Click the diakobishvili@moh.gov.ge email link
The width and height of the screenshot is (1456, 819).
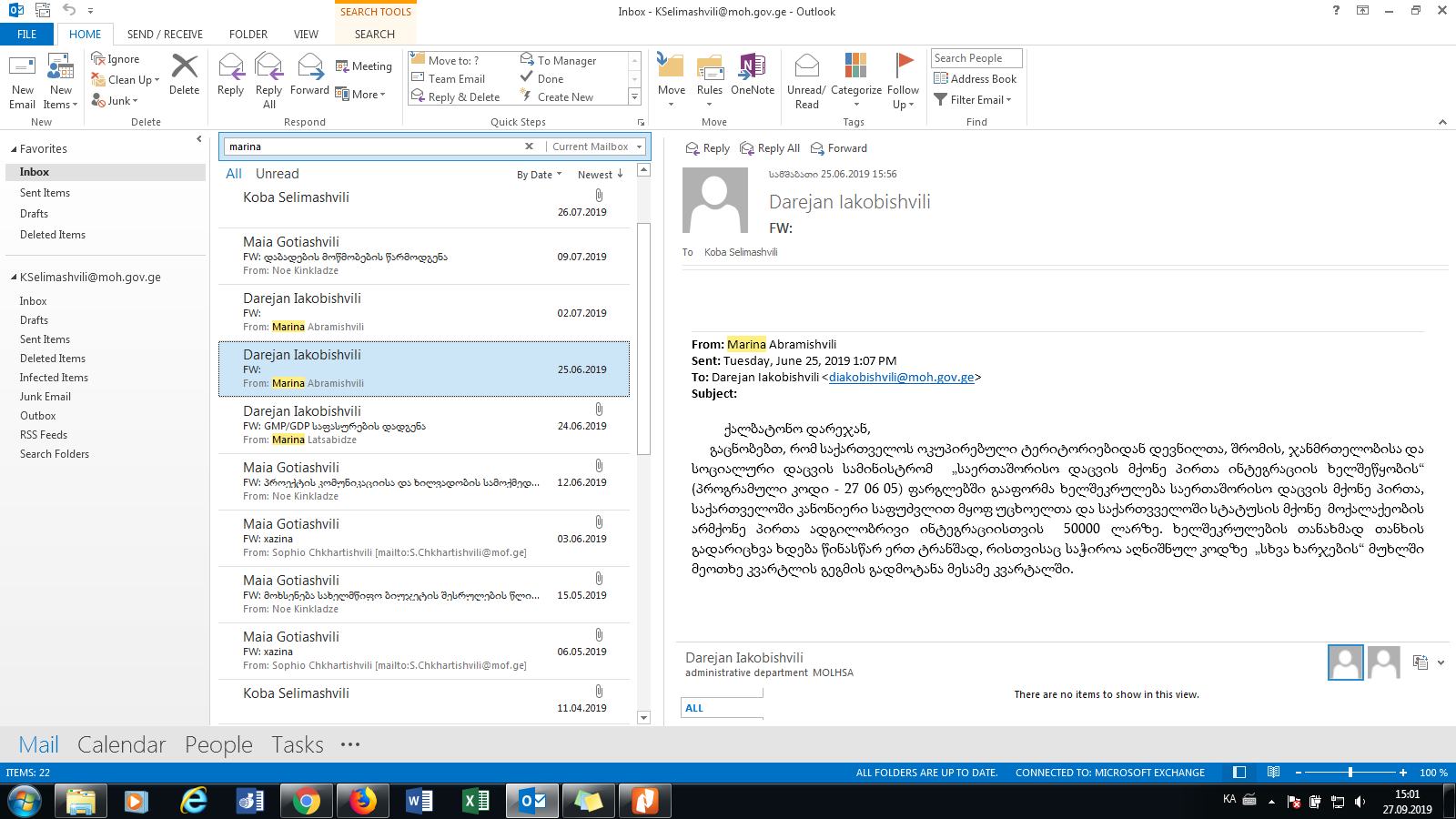click(901, 378)
